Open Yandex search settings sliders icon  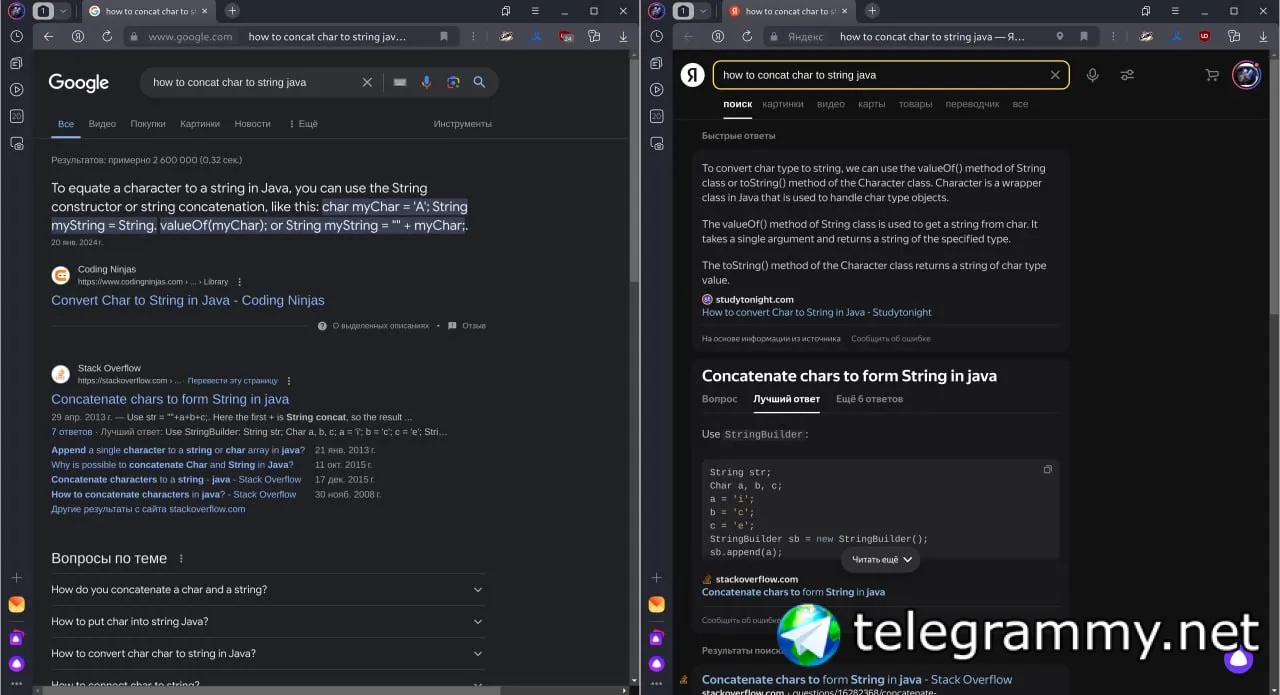(1127, 75)
